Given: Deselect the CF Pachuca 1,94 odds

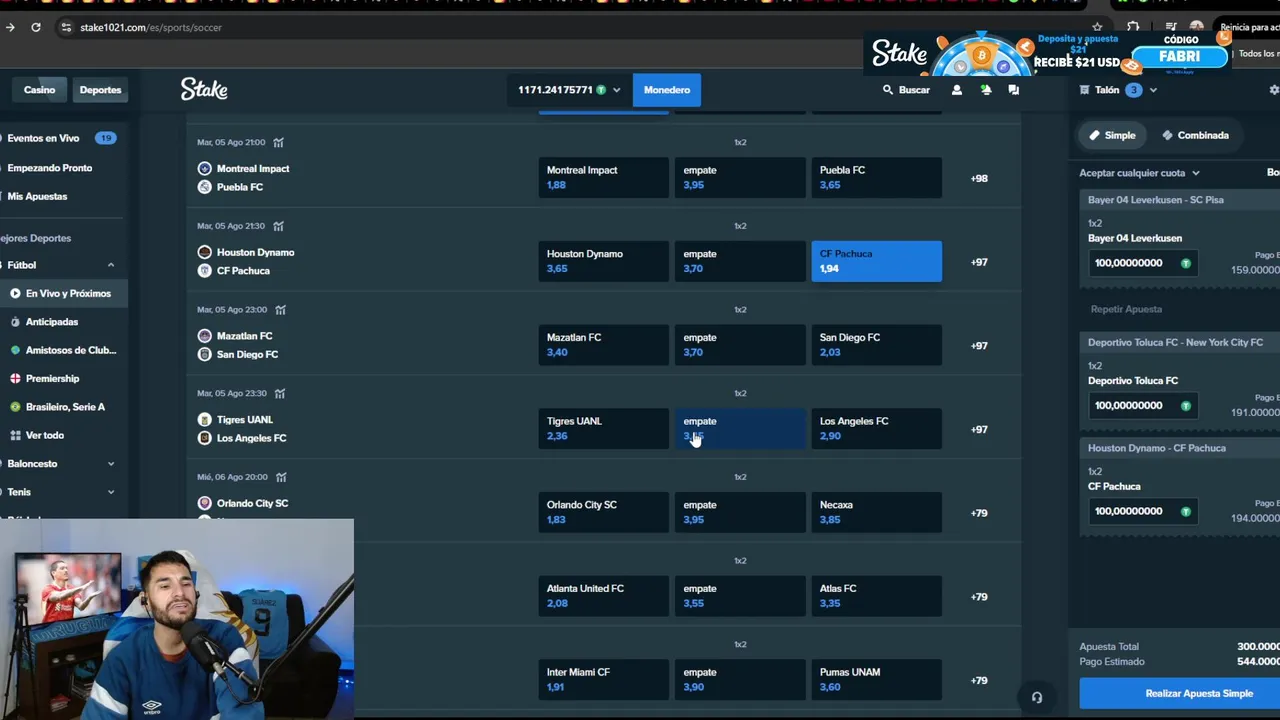Looking at the screenshot, I should pos(876,261).
